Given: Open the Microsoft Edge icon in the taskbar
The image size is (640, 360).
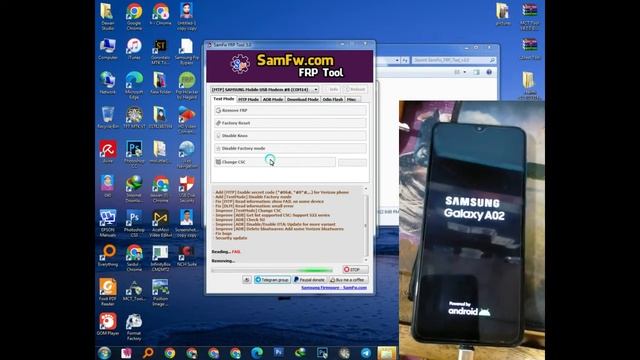Looking at the screenshot, I should pos(257,353).
